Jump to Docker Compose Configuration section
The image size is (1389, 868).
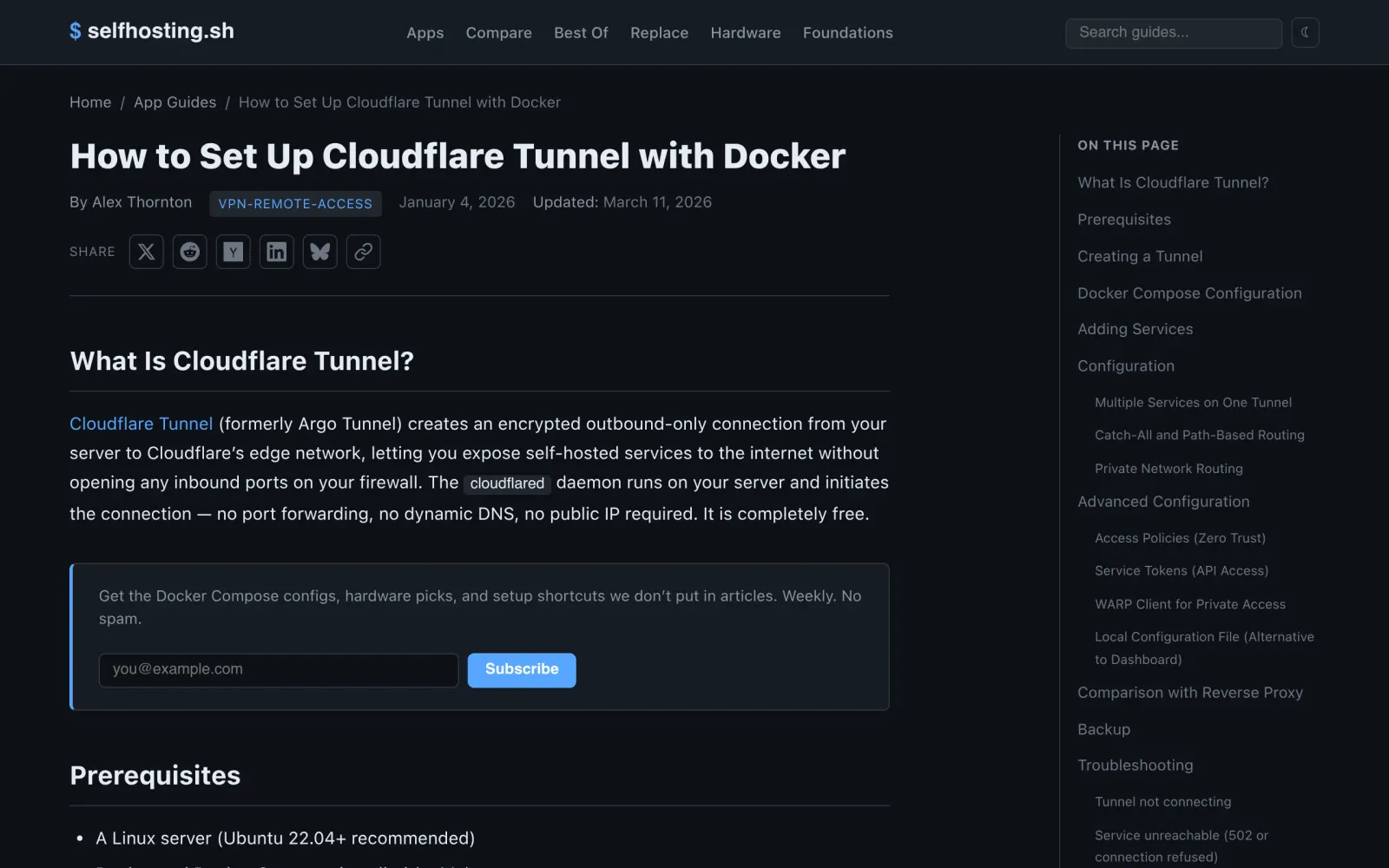tap(1189, 293)
